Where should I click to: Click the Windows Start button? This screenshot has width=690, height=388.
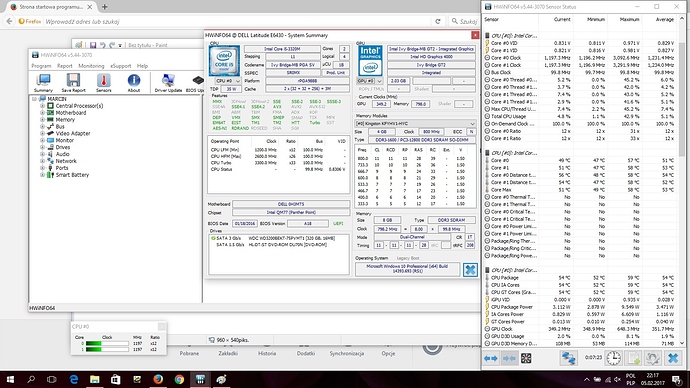tap(10, 379)
